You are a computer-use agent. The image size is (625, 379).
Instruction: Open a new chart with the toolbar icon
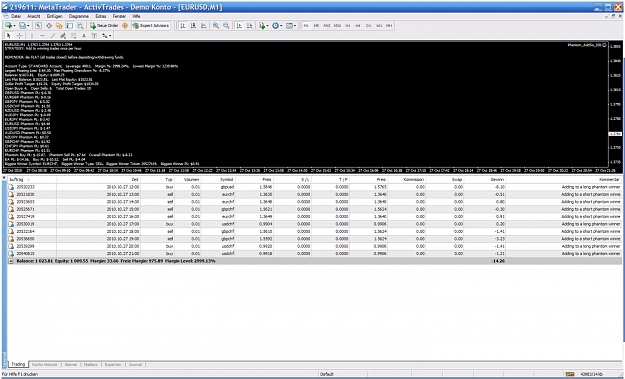coord(8,26)
